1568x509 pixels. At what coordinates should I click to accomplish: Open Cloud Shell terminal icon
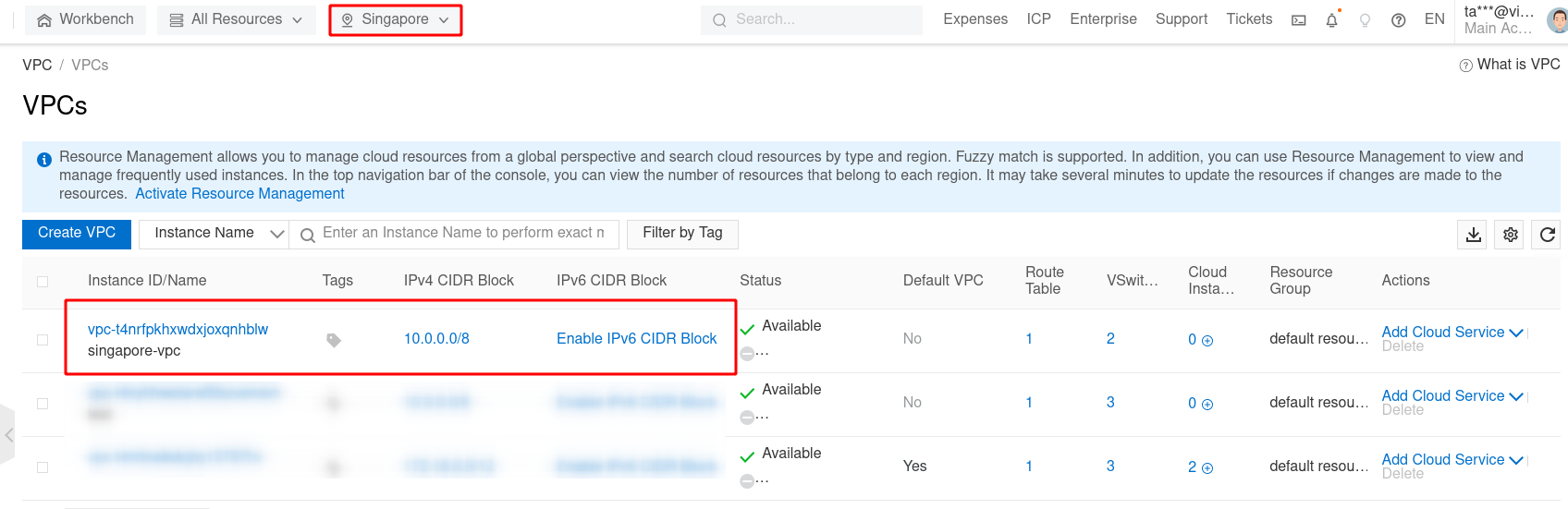1299,20
